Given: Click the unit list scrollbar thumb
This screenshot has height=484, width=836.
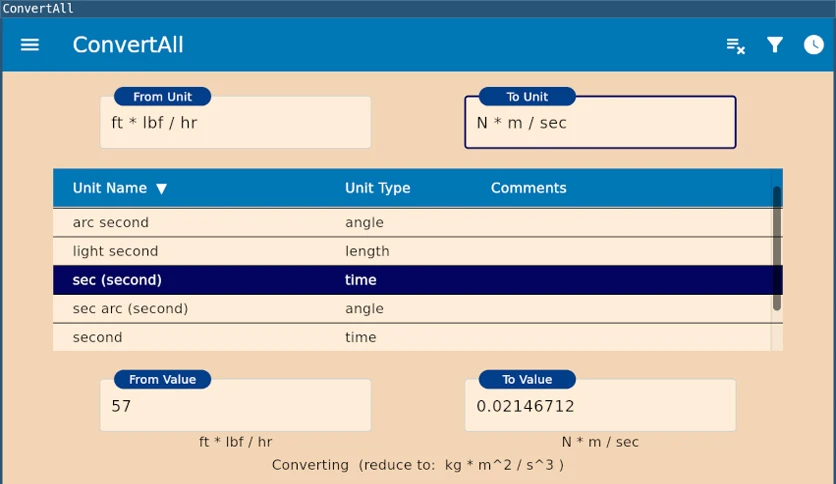Looking at the screenshot, I should click(777, 248).
